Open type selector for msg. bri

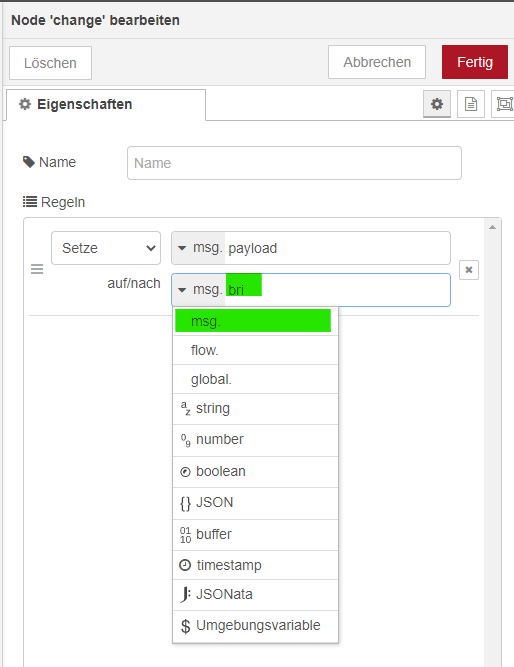[x=198, y=290]
